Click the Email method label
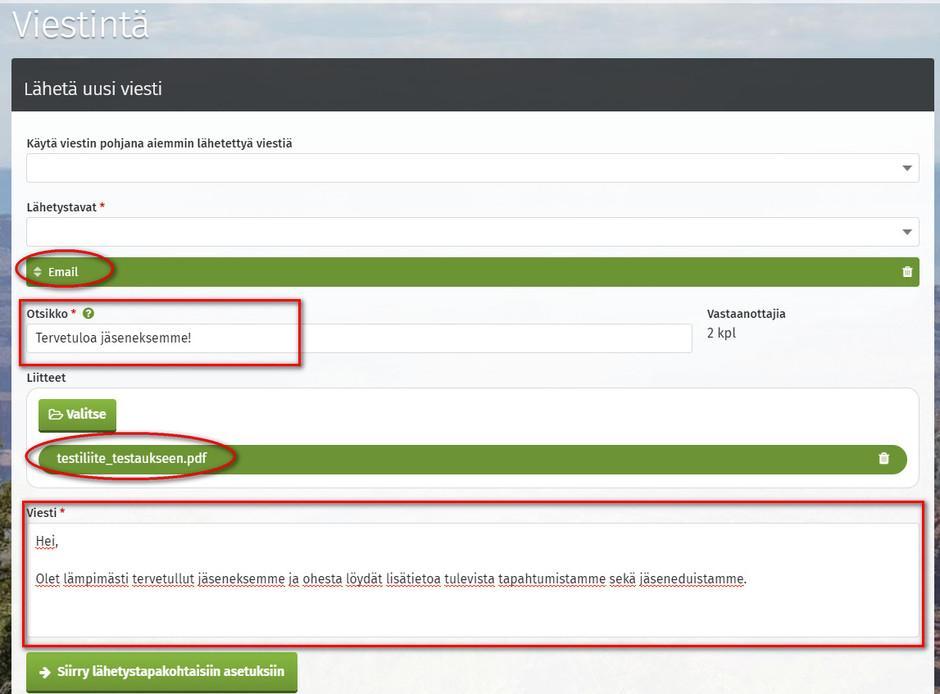Viewport: 940px width, 694px height. tap(63, 272)
